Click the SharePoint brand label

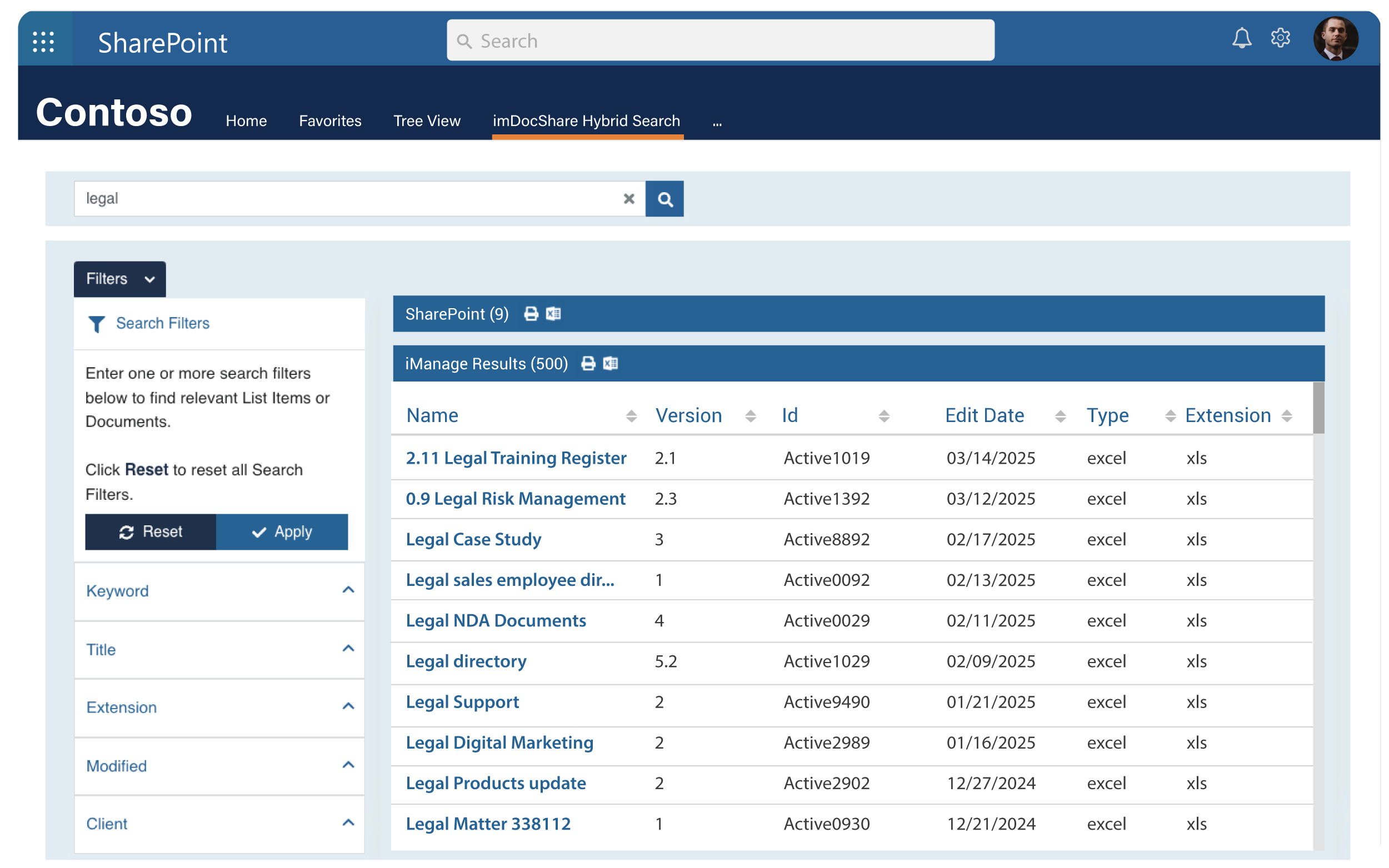(x=162, y=43)
